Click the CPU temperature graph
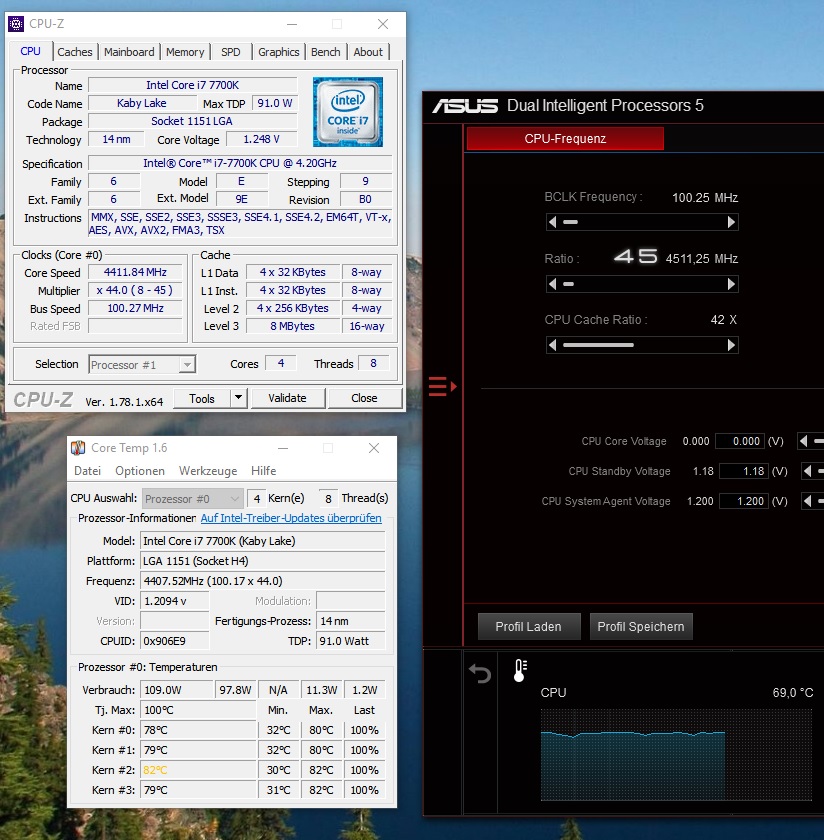824x840 pixels. 676,754
